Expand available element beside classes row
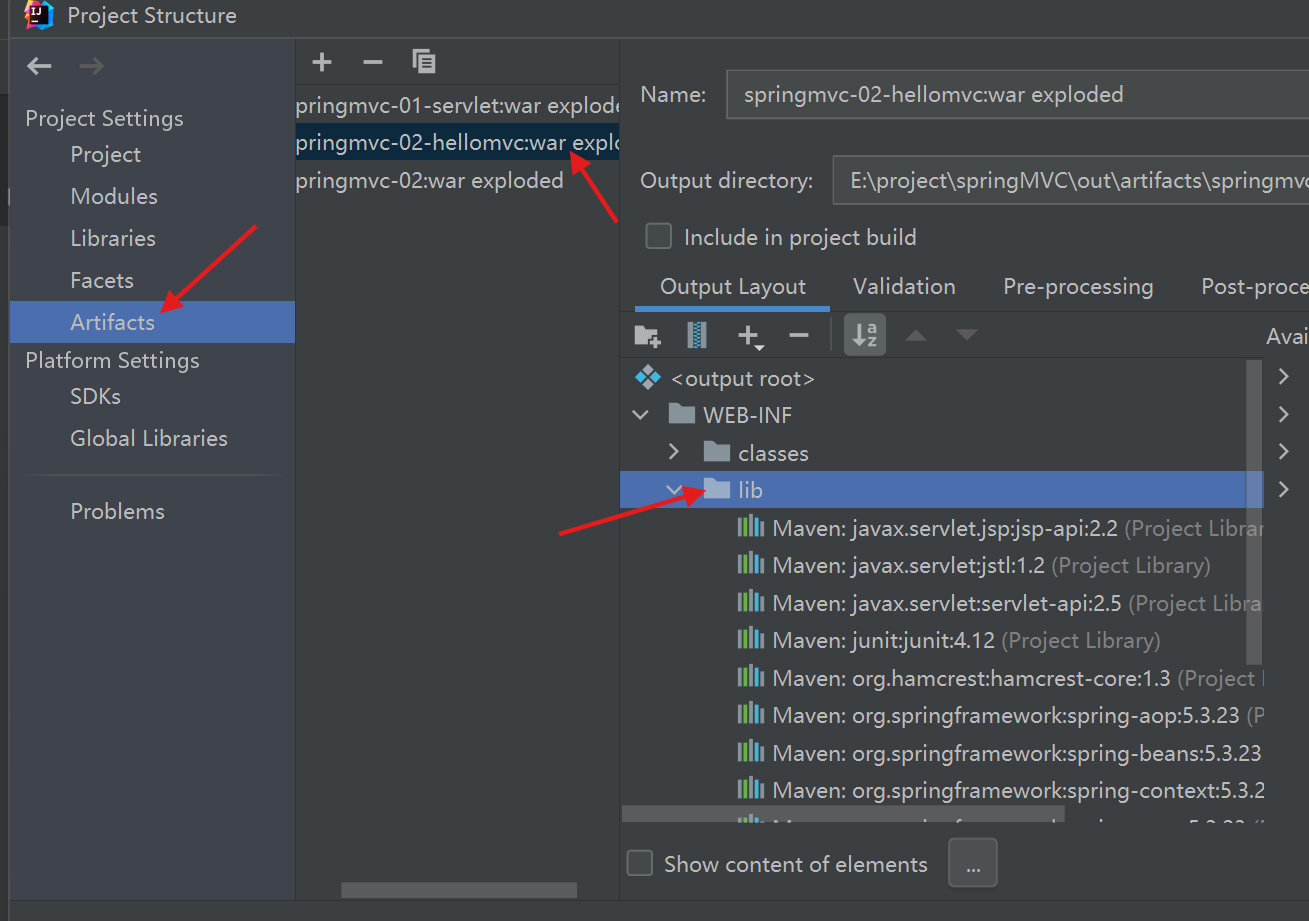This screenshot has height=921, width=1309. (x=1283, y=452)
